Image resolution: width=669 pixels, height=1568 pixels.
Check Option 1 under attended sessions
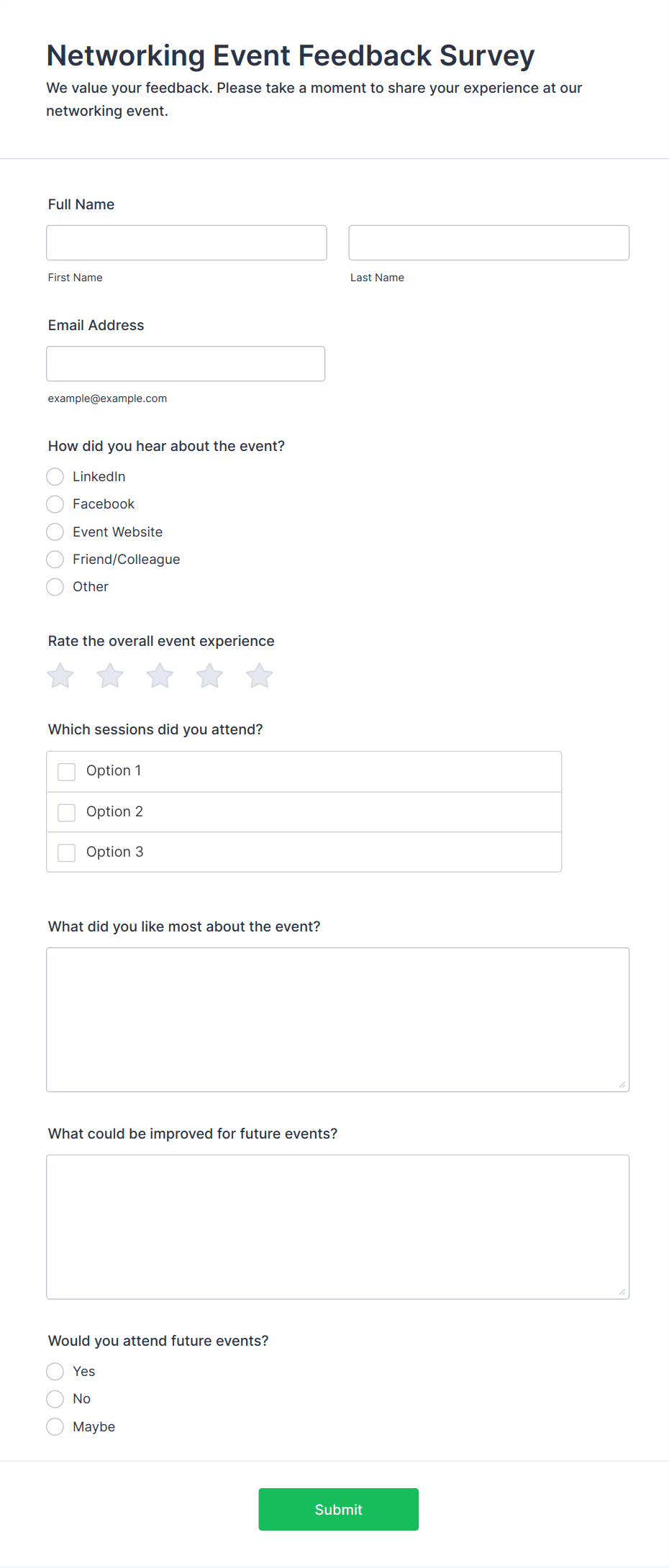click(66, 771)
